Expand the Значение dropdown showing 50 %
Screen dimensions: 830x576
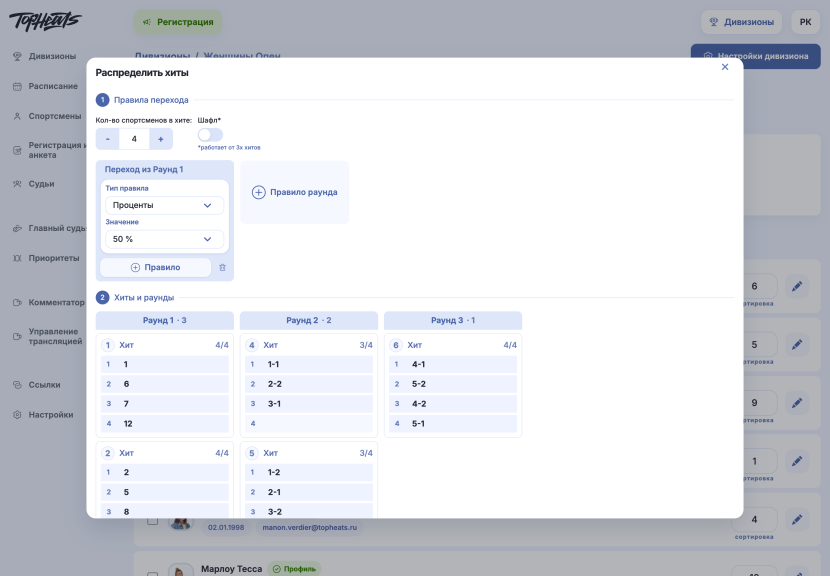click(x=164, y=239)
